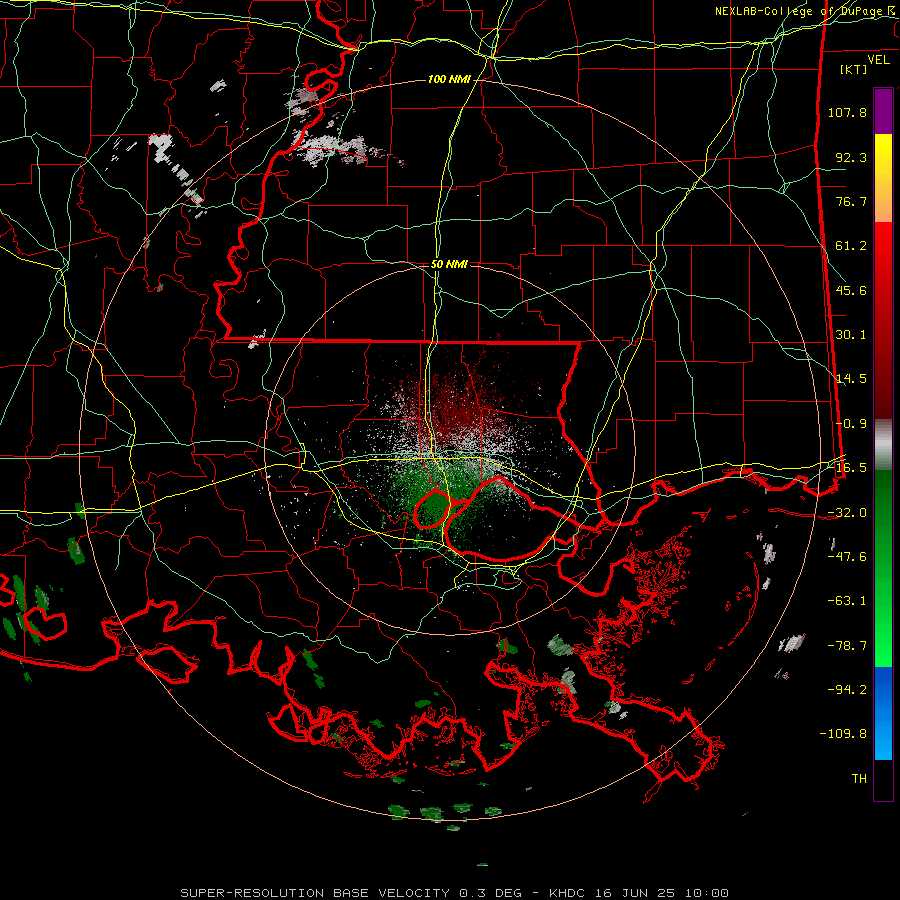The width and height of the screenshot is (900, 900).
Task: Click the -47.6 velocity scale value
Action: pyautogui.click(x=847, y=557)
